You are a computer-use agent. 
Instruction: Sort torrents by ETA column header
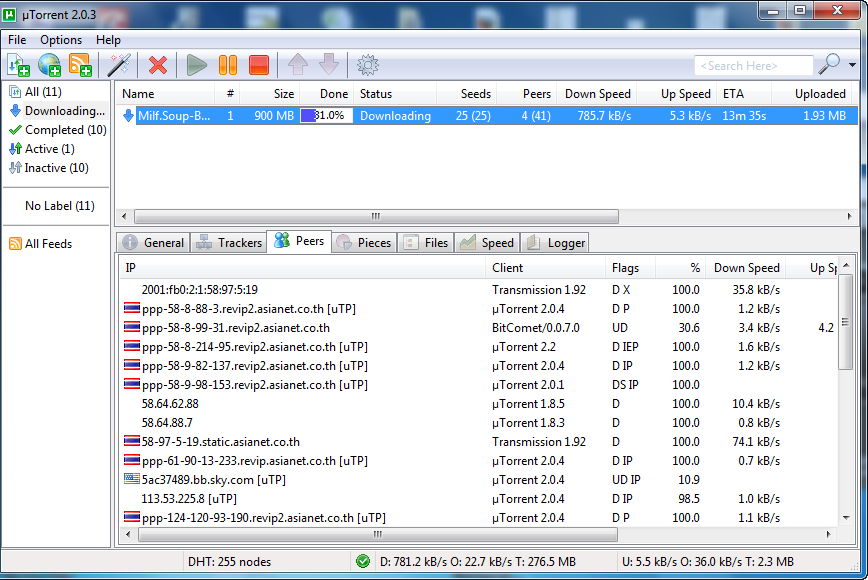click(x=744, y=94)
